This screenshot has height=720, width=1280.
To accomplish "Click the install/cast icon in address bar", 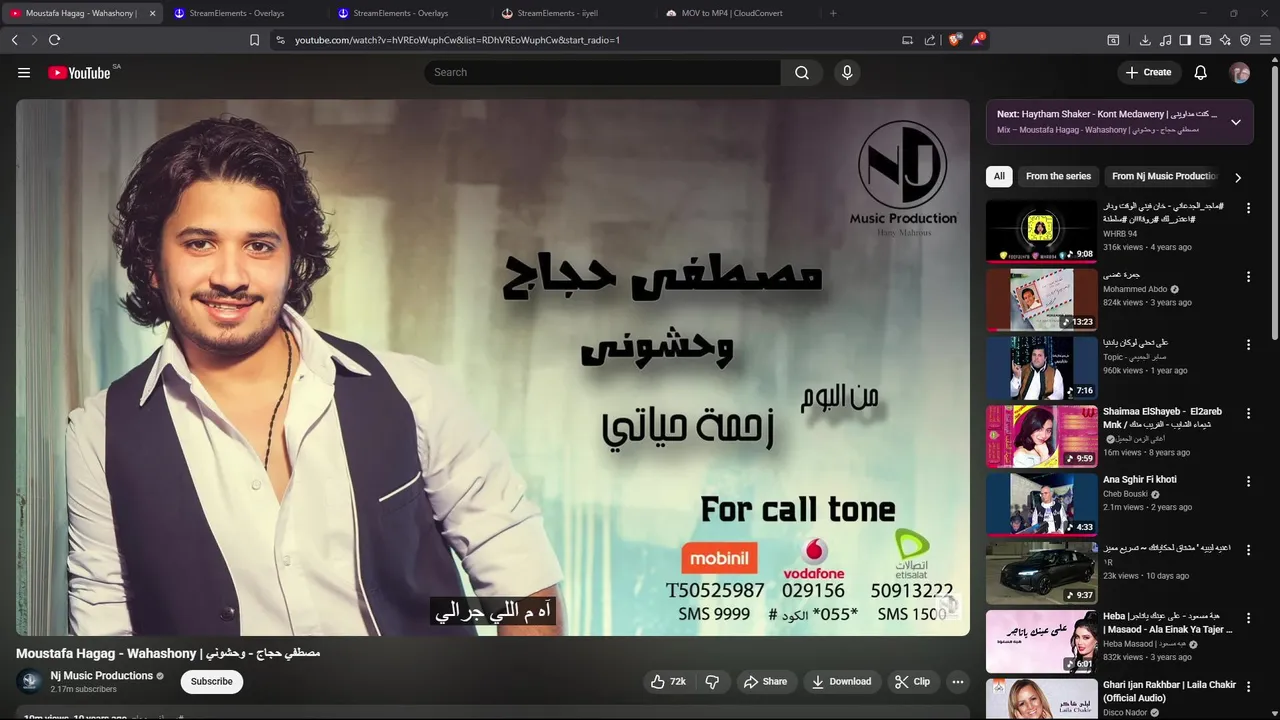I will pos(907,40).
